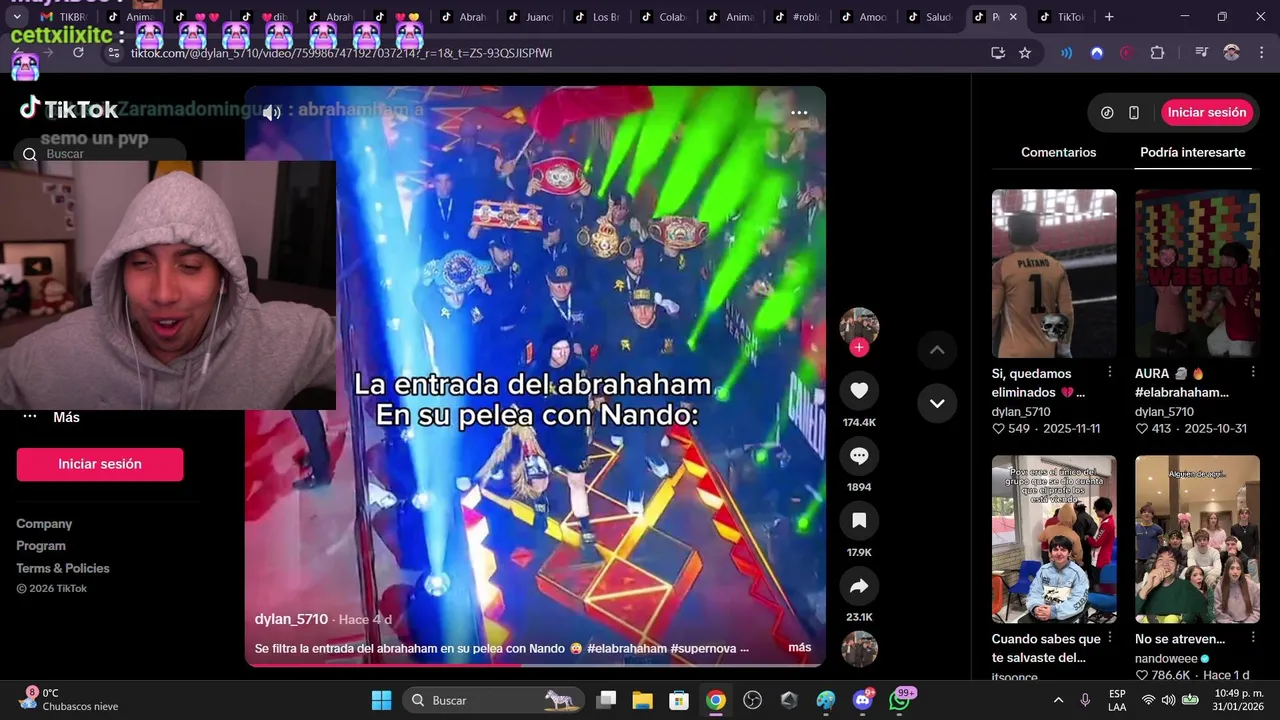This screenshot has width=1280, height=720.
Task: Open OBS Studio from taskbar
Action: [x=752, y=700]
